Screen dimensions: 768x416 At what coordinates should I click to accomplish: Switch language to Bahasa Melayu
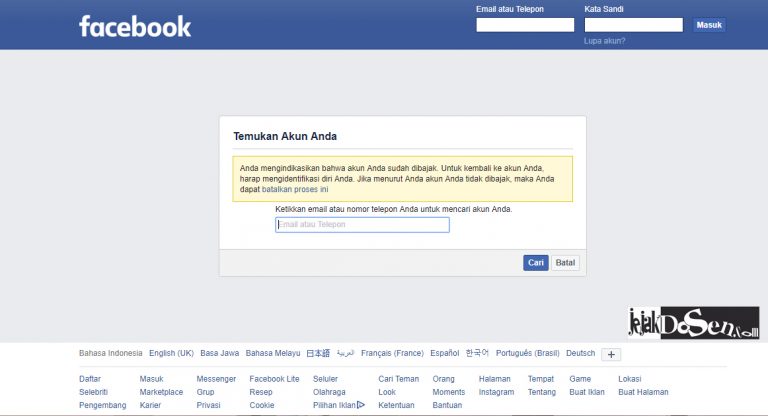(x=273, y=353)
